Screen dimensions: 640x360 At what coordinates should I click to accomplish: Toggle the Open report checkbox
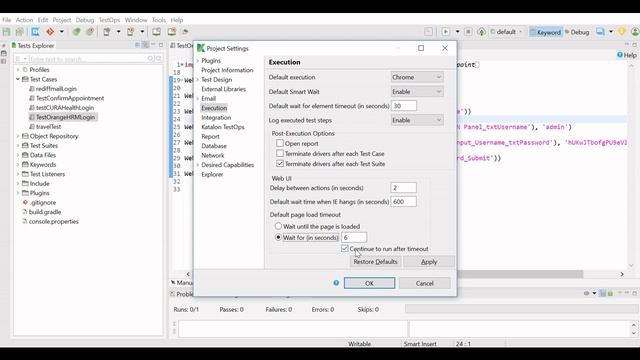[280, 143]
